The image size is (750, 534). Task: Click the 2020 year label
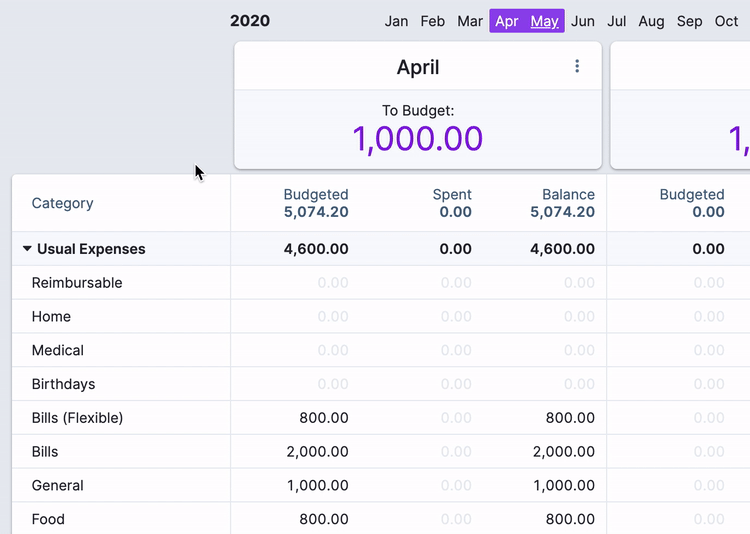(250, 21)
